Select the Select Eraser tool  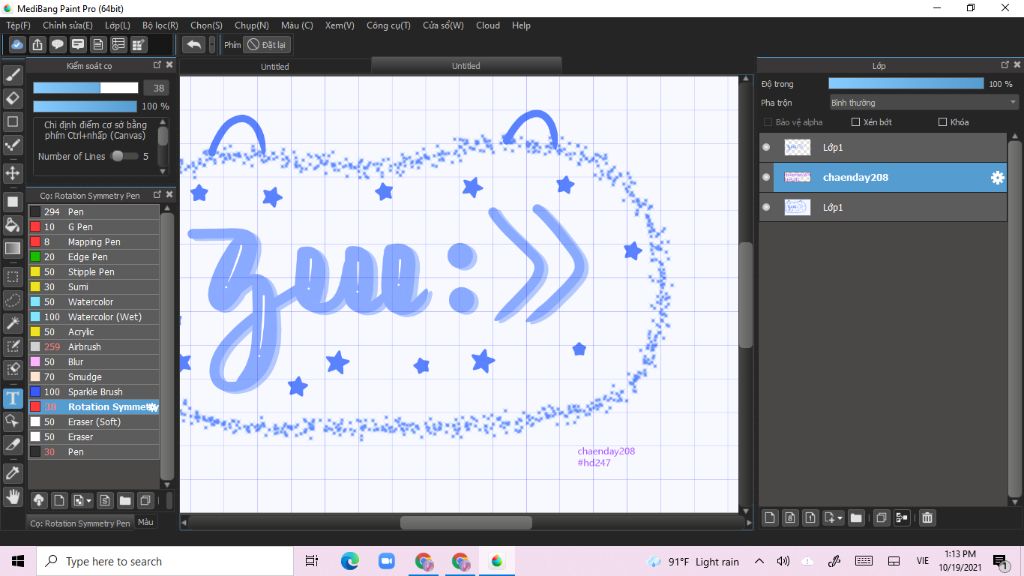12,369
